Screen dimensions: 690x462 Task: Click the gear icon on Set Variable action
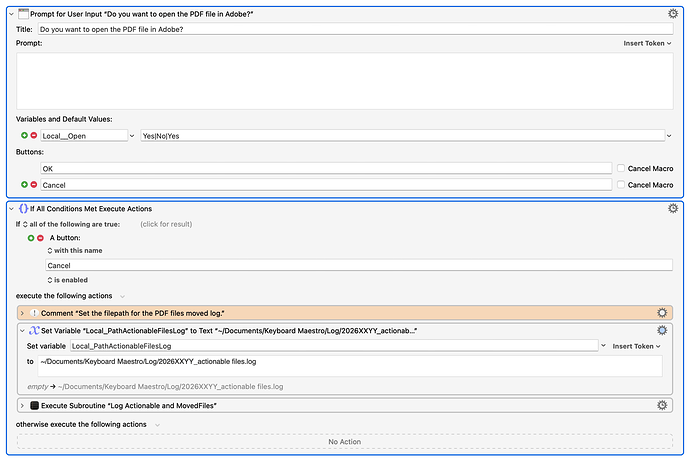[662, 330]
